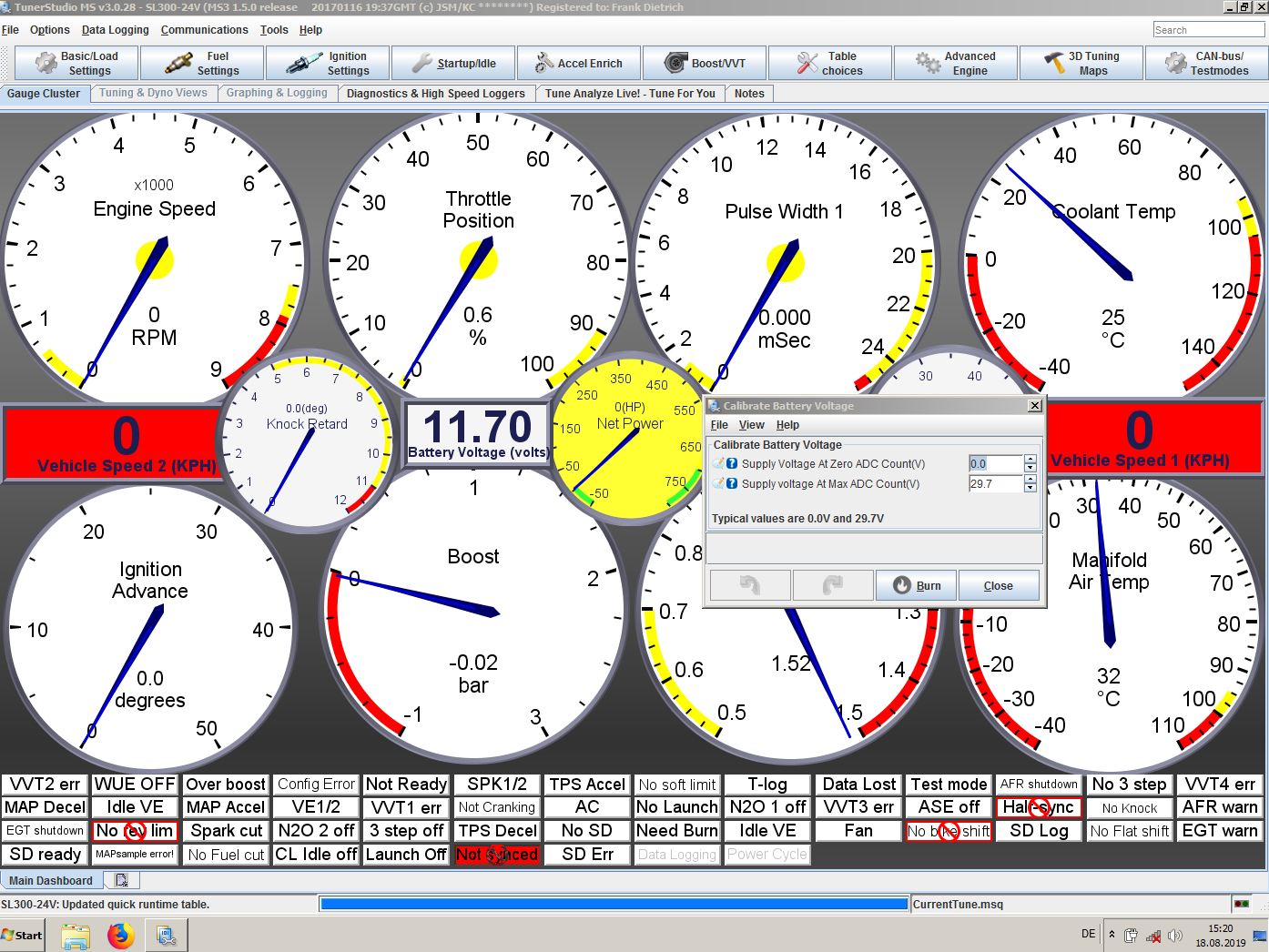
Task: Expand the Table choices menu
Action: (829, 64)
